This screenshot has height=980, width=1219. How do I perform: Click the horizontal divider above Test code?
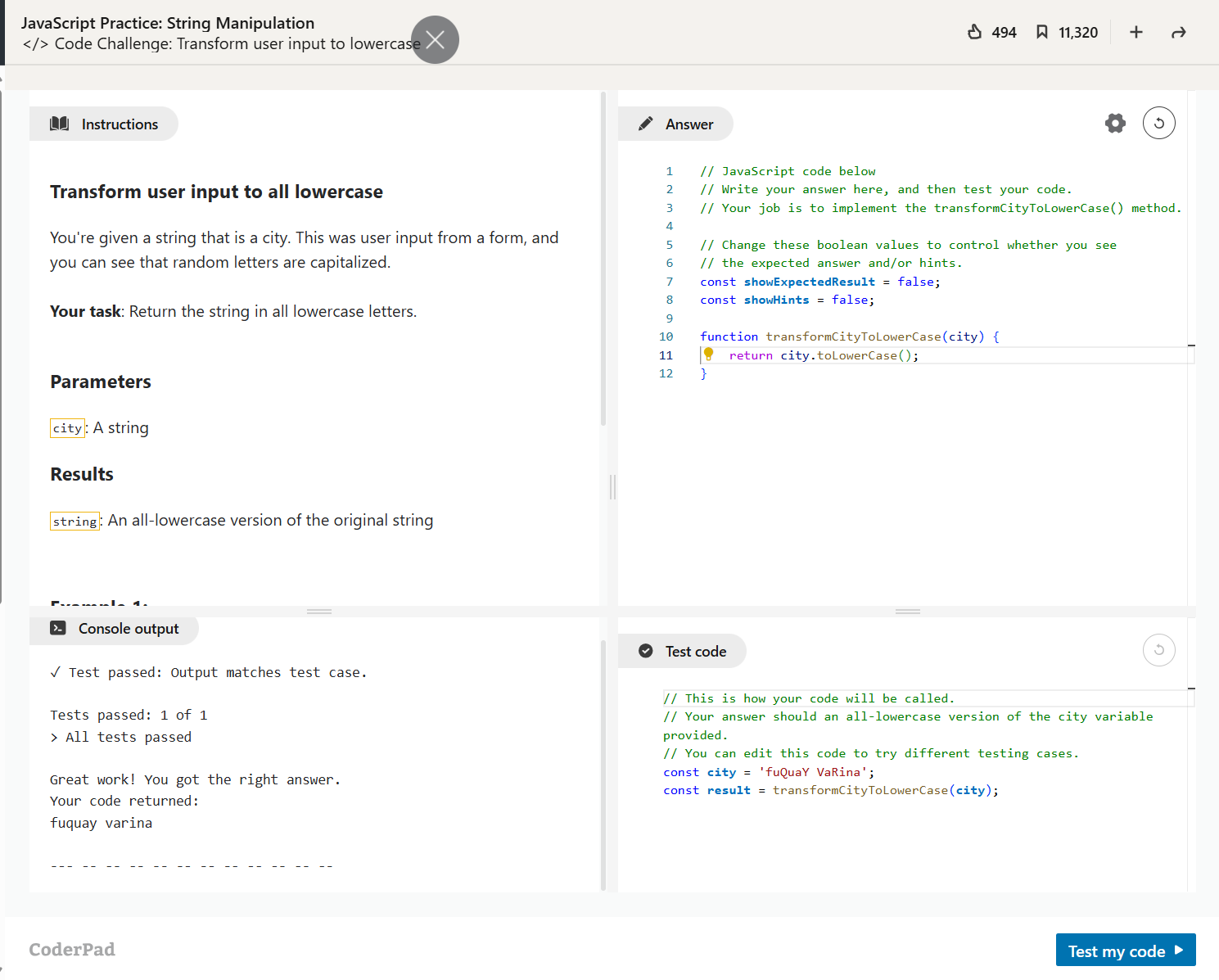tap(907, 612)
